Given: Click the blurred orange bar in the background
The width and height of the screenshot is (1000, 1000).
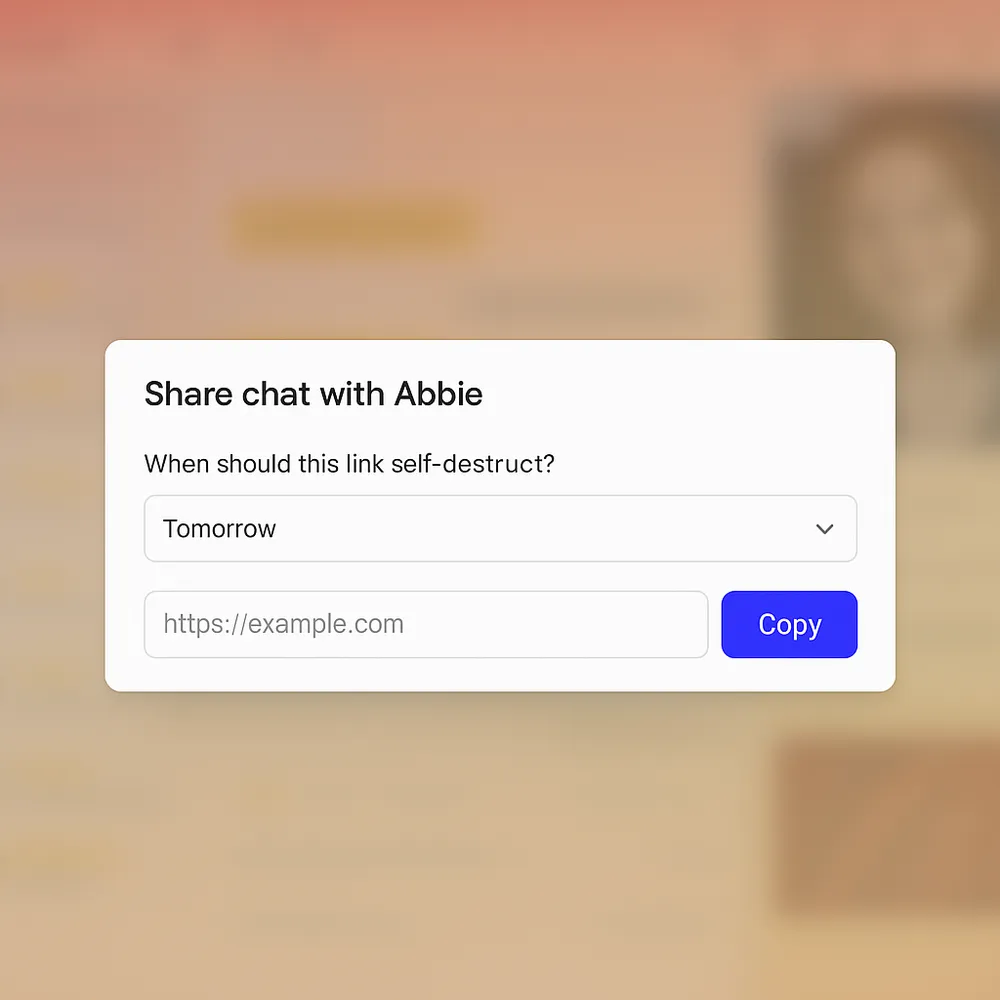Looking at the screenshot, I should pyautogui.click(x=355, y=227).
